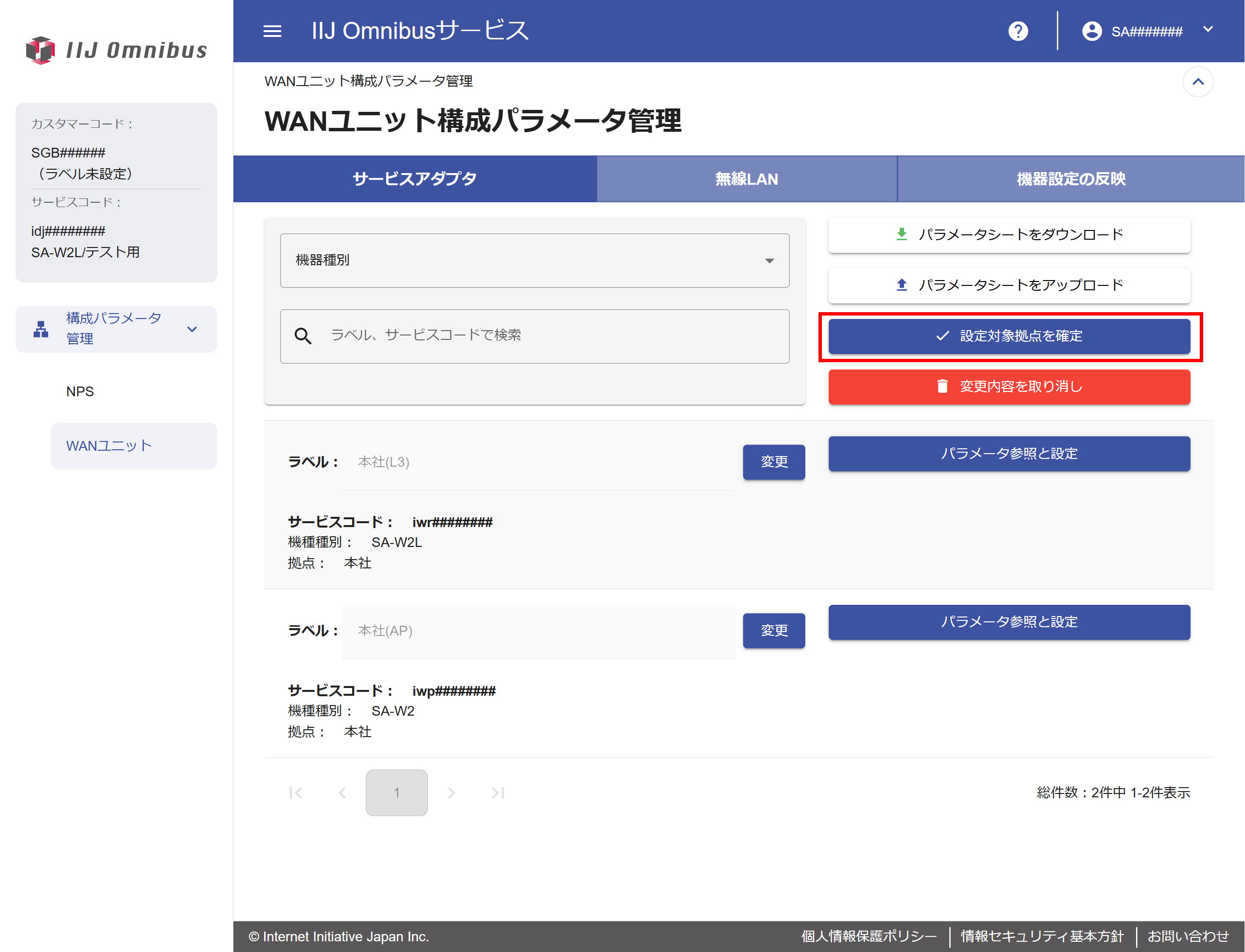Click the 本社(AP) label input field
1245x952 pixels.
(x=538, y=631)
